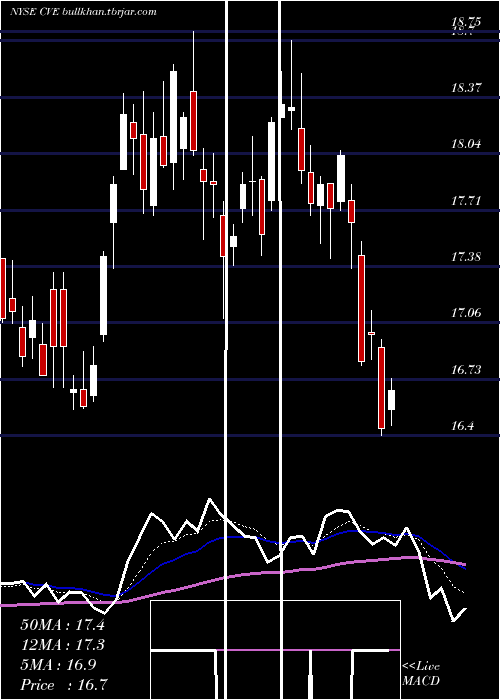Click the 5MA : 16.9 readout

tap(58, 665)
